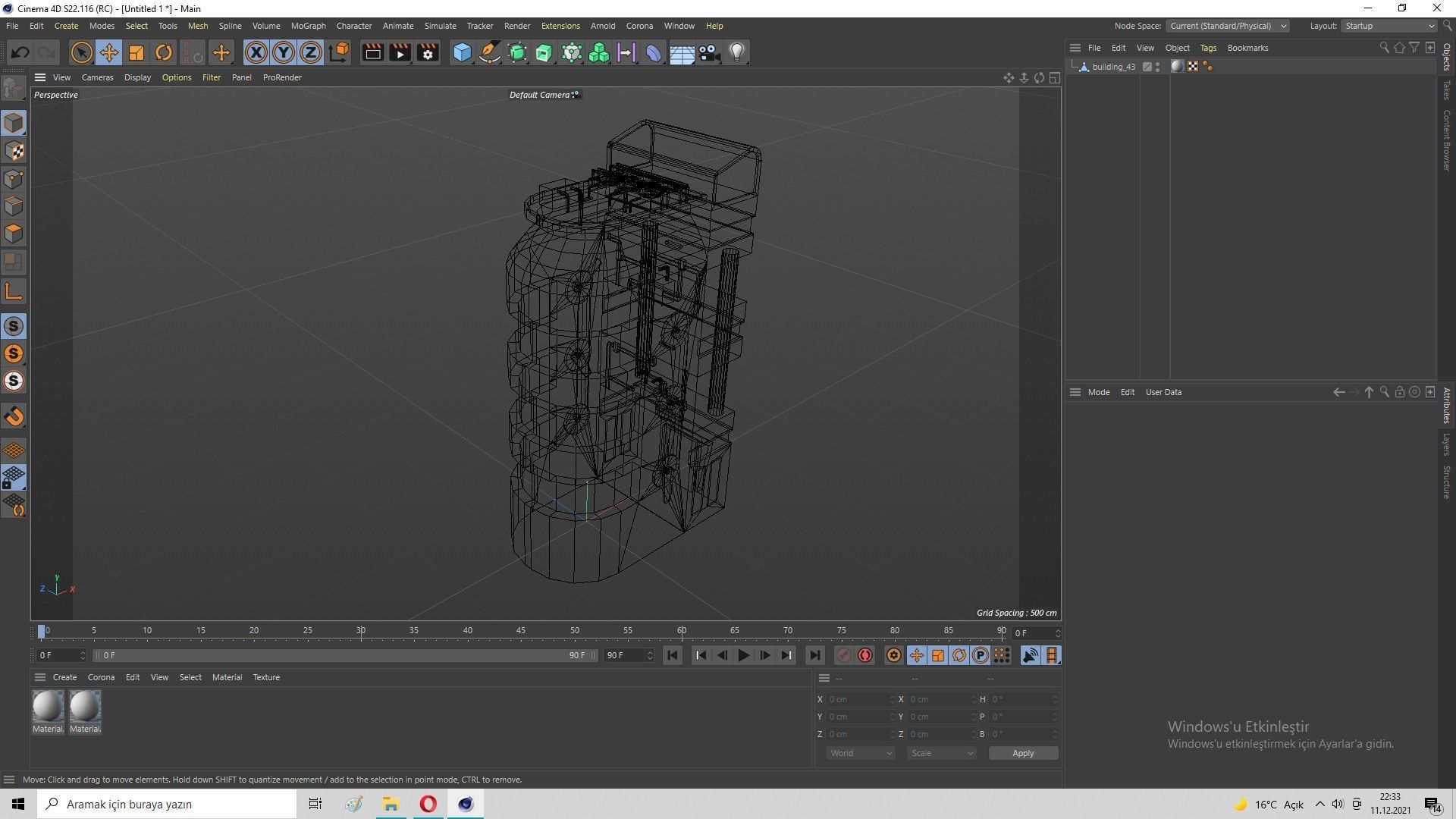Viewport: 1456px width, 819px height.
Task: Go to end of animation
Action: (x=814, y=655)
